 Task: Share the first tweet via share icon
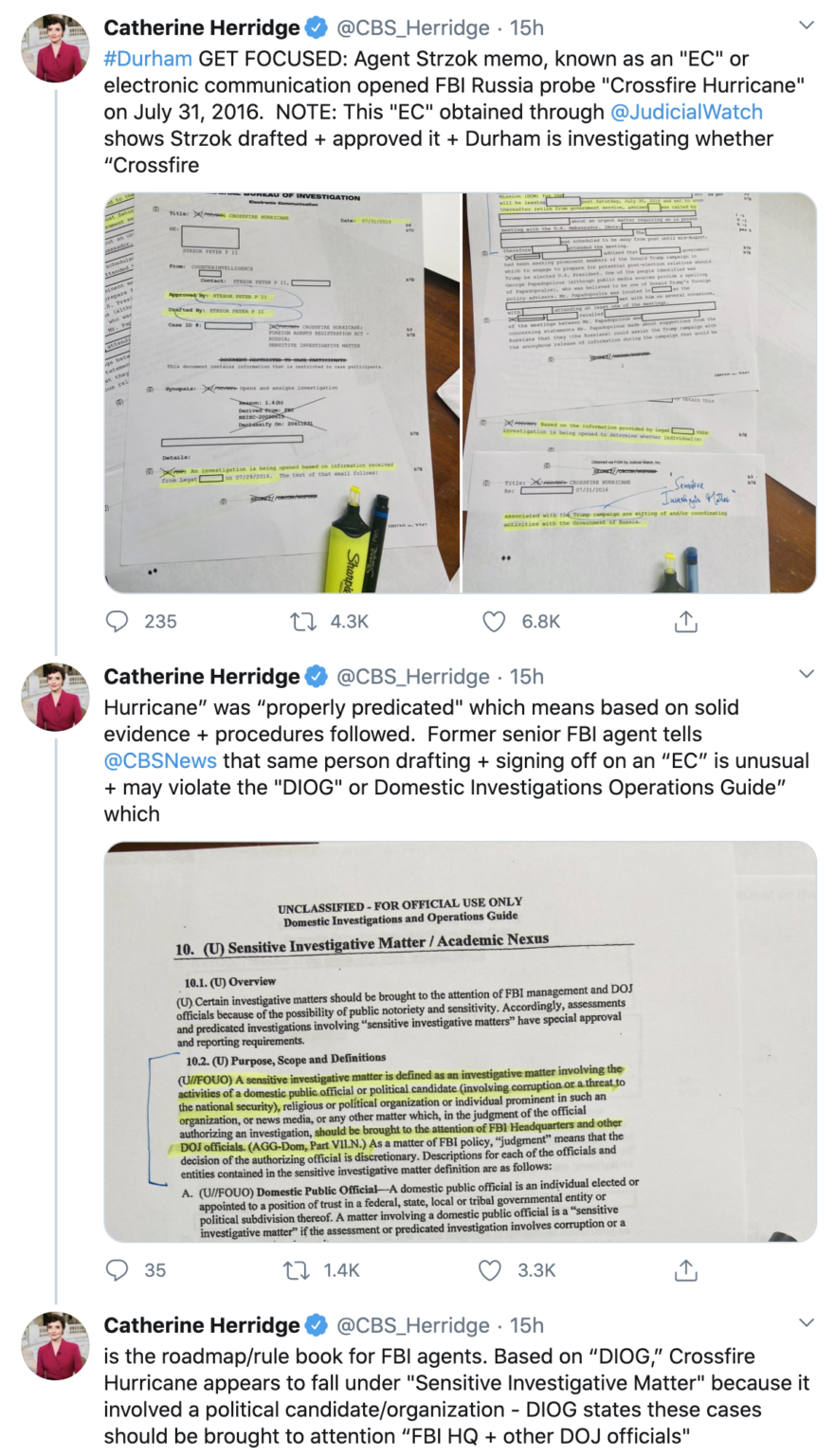pyautogui.click(x=686, y=622)
